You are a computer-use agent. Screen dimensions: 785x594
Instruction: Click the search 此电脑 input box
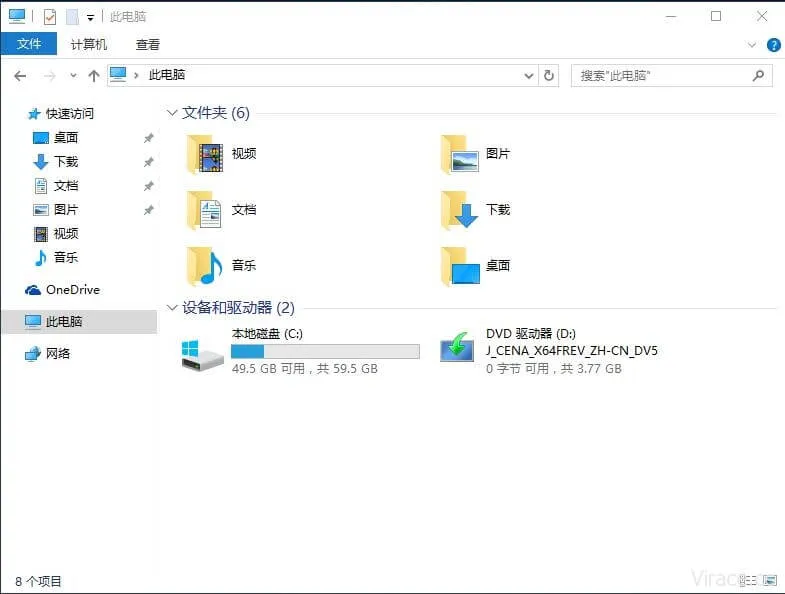(671, 76)
